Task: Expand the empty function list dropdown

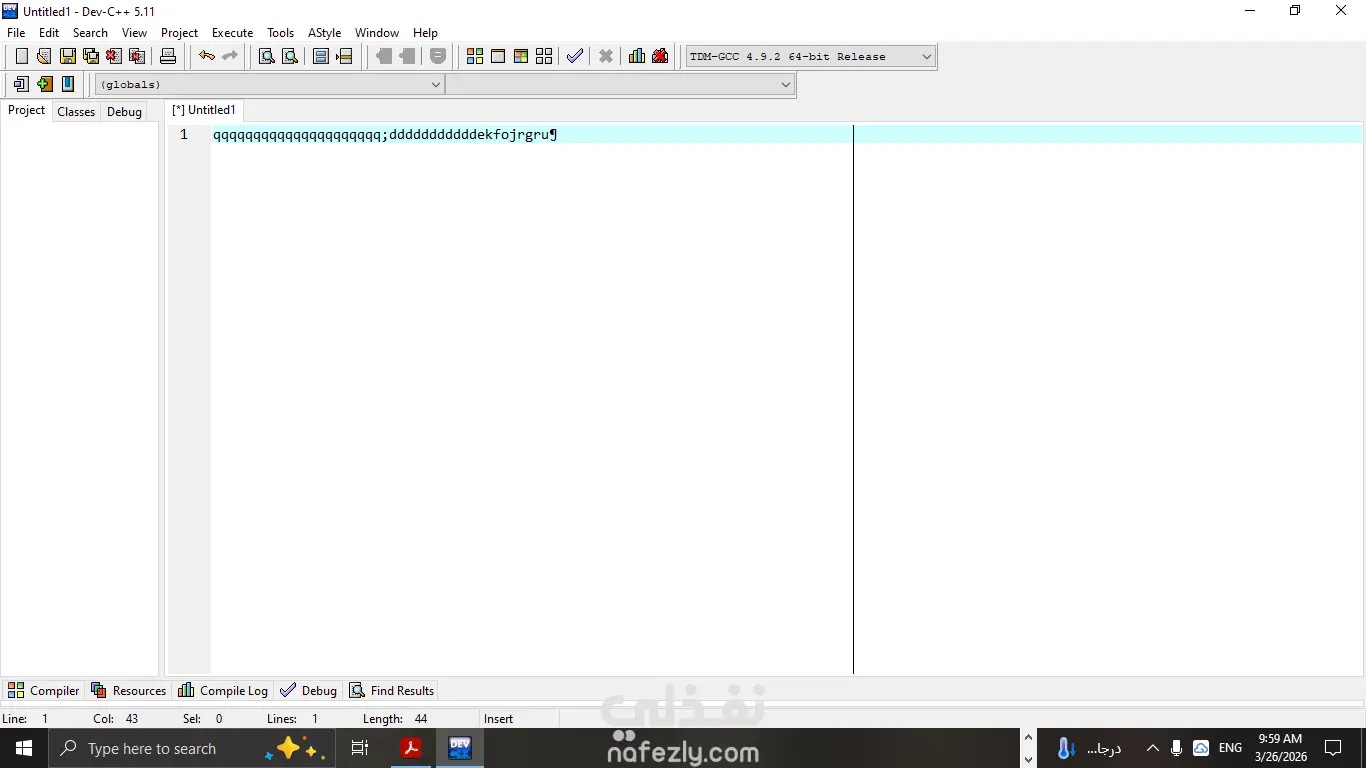Action: click(x=619, y=85)
